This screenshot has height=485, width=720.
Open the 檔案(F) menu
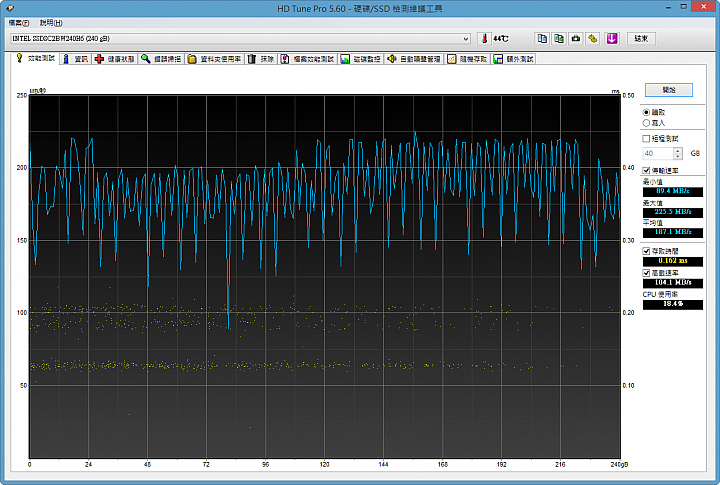pos(20,22)
